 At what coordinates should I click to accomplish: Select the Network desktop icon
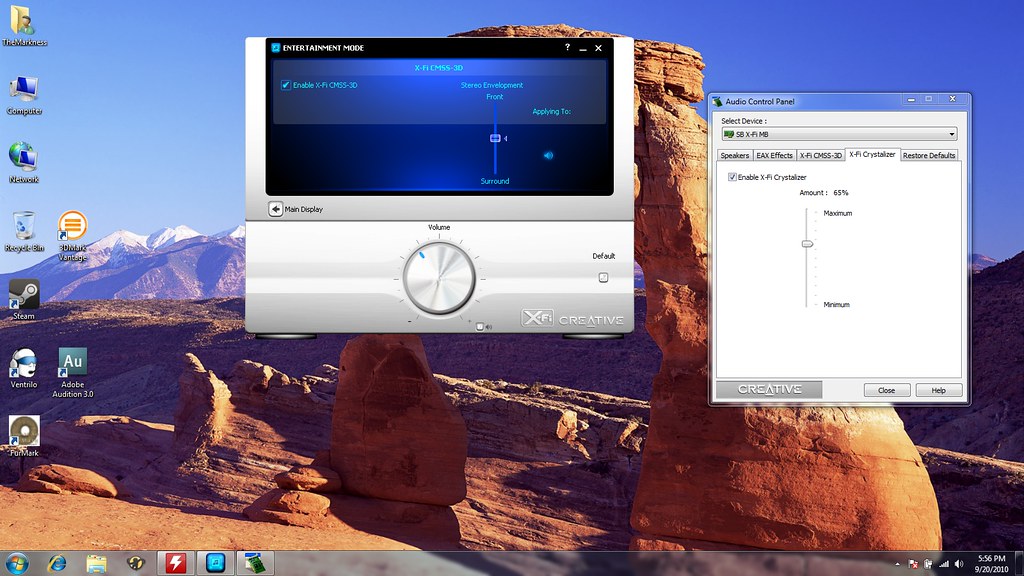(24, 163)
